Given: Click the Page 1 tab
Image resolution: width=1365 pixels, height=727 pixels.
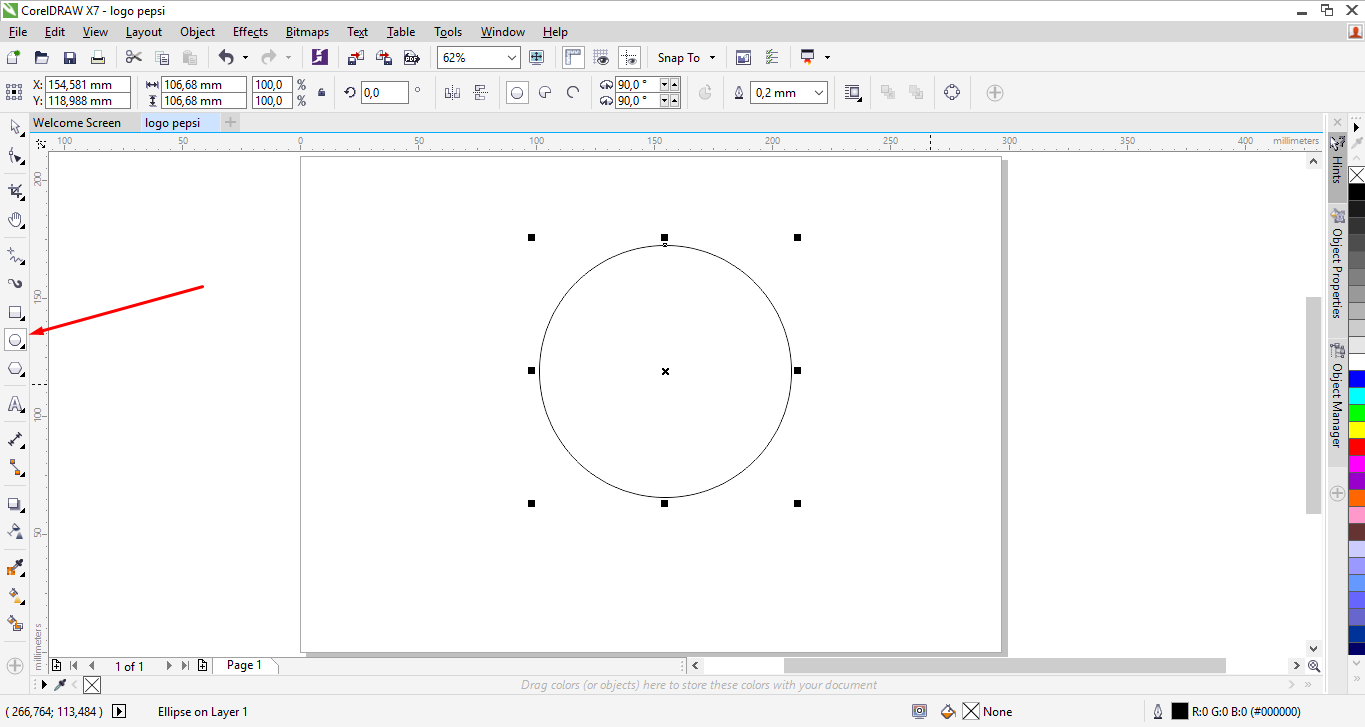Looking at the screenshot, I should [244, 665].
